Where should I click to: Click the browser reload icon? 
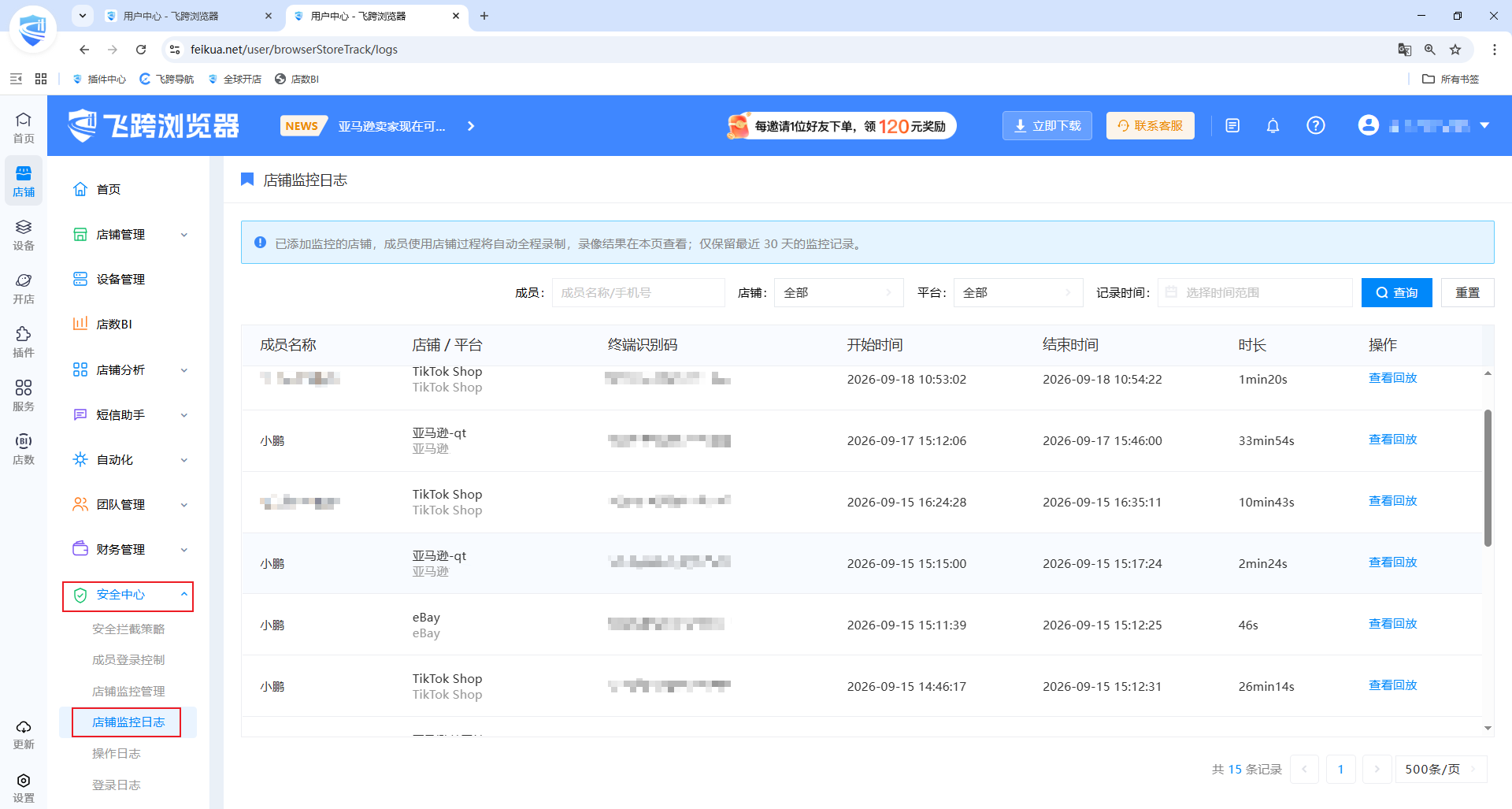[x=141, y=50]
